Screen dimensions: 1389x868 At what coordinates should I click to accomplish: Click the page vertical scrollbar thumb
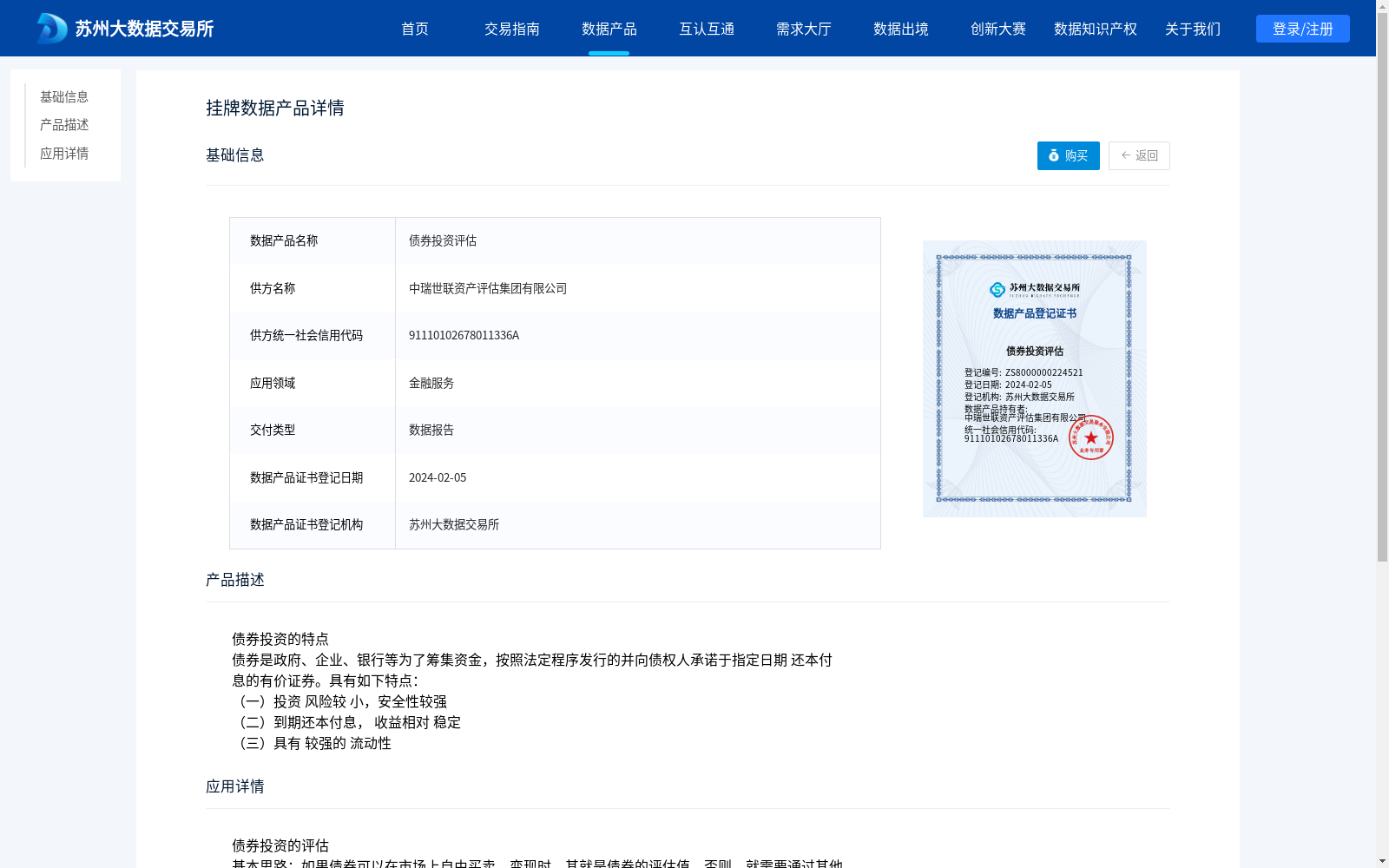[x=1382, y=286]
